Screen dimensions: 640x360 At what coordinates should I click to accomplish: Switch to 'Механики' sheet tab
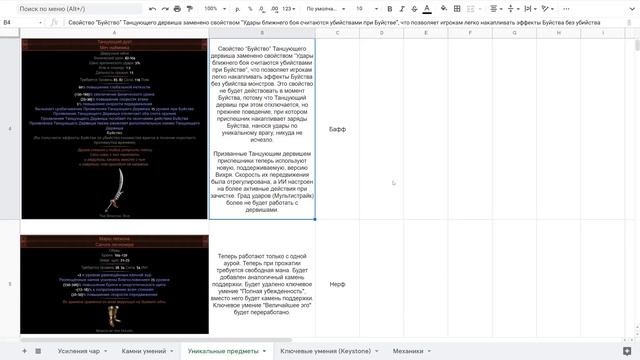point(408,351)
